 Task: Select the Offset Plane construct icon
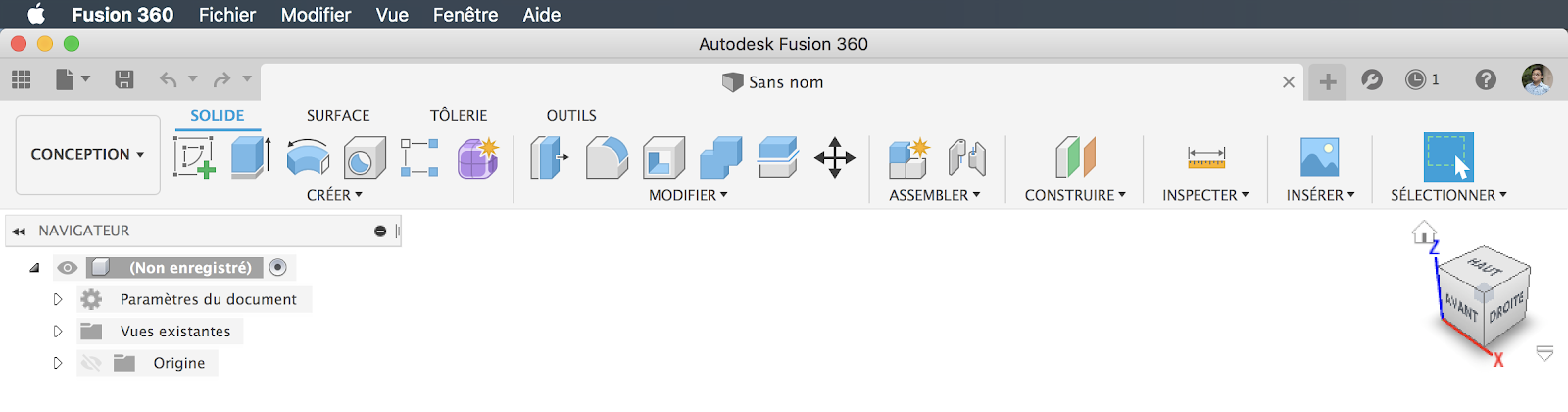click(x=1075, y=157)
